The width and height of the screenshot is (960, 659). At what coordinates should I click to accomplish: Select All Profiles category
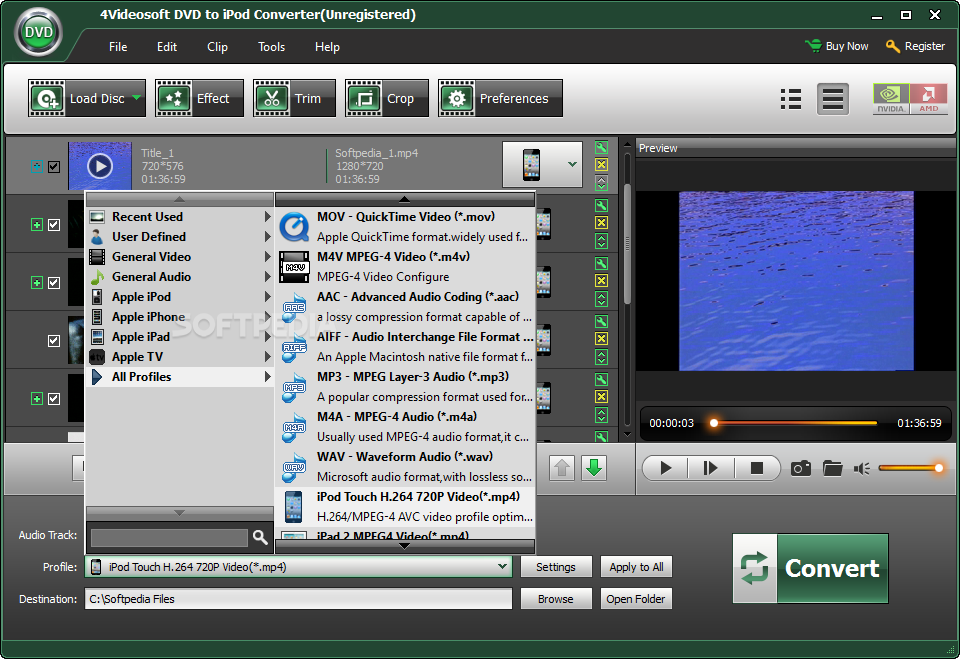point(179,377)
